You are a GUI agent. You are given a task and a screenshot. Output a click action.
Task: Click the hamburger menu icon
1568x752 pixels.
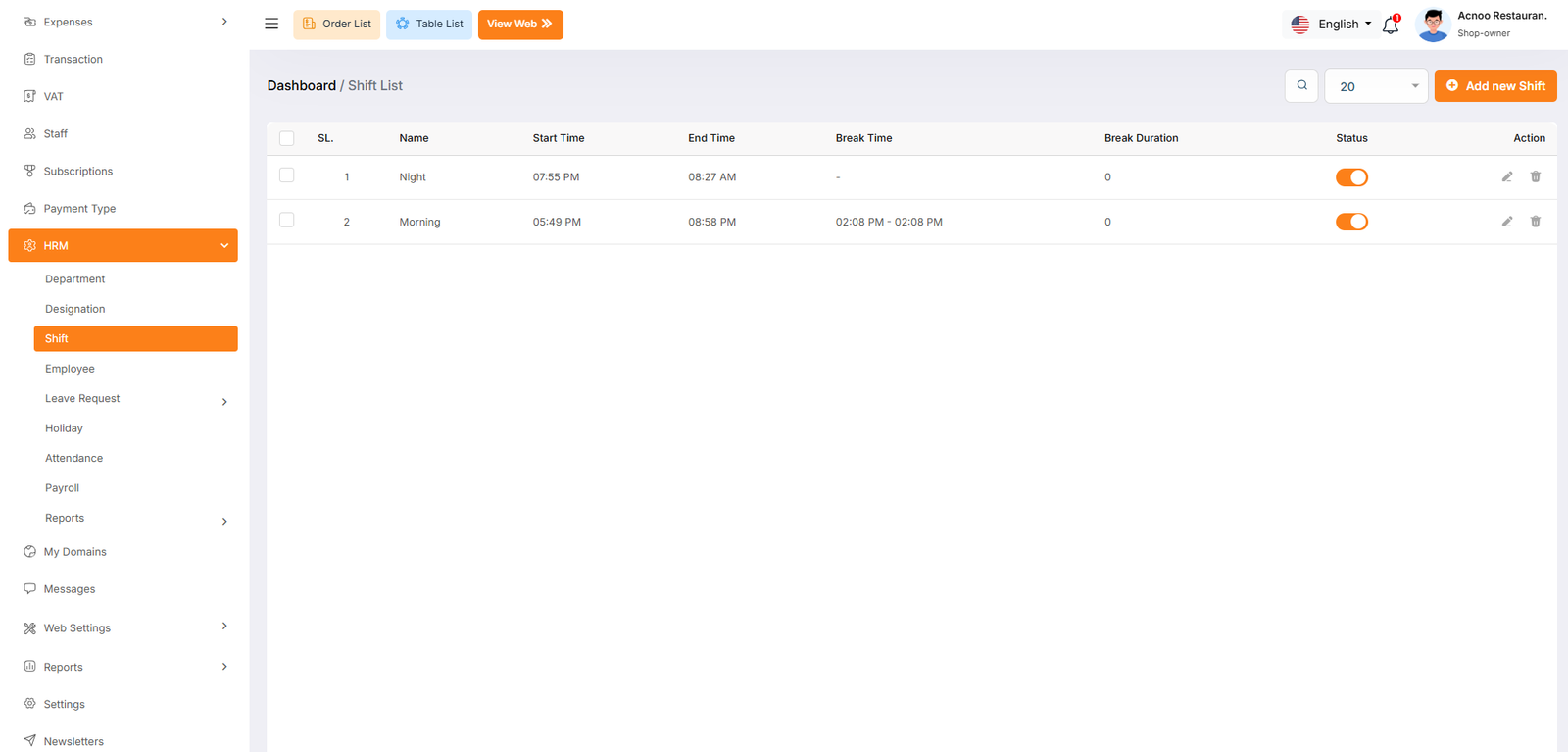(x=271, y=24)
